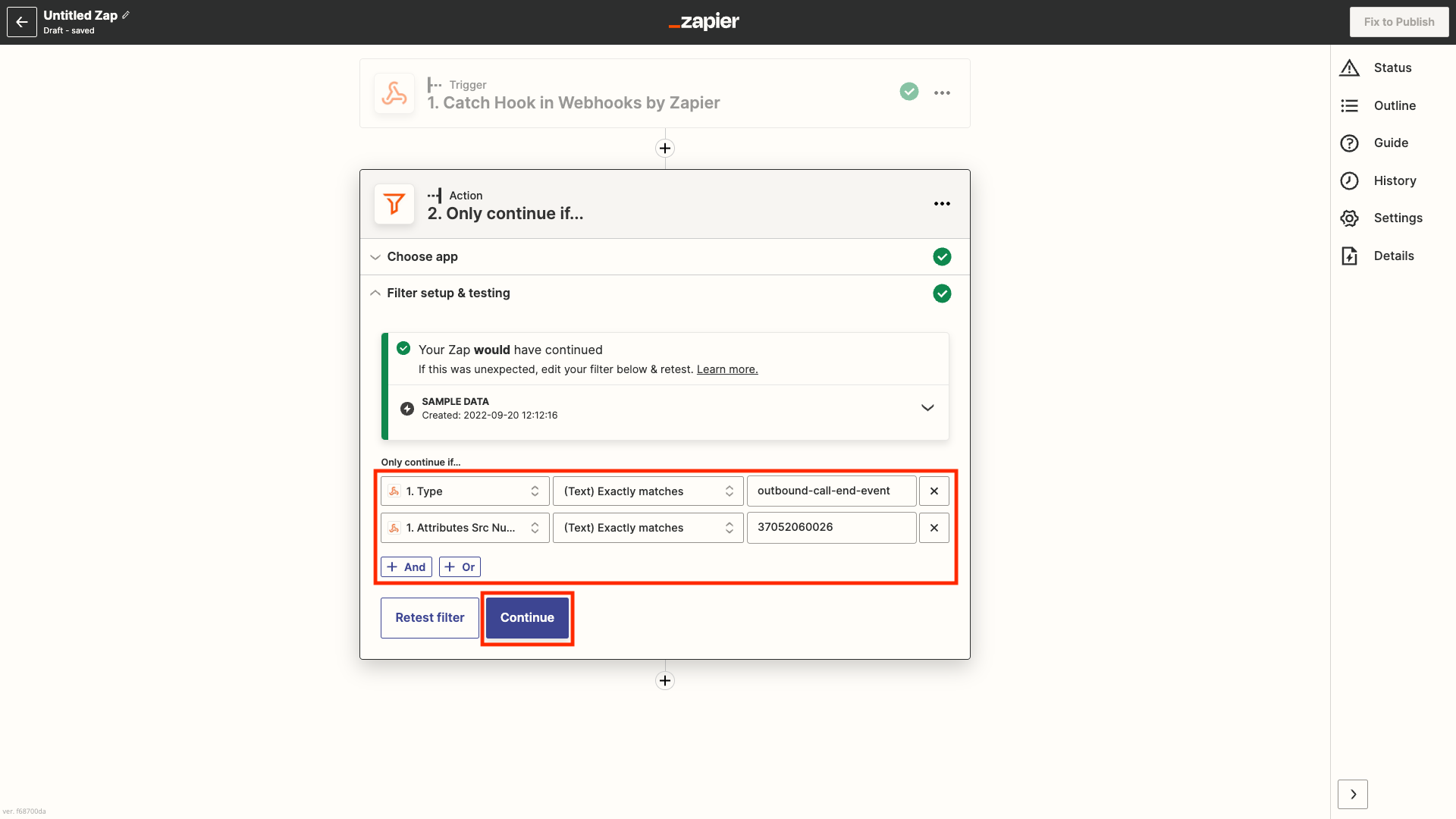Click Fix to Publish button
The height and width of the screenshot is (819, 1456).
click(x=1399, y=22)
